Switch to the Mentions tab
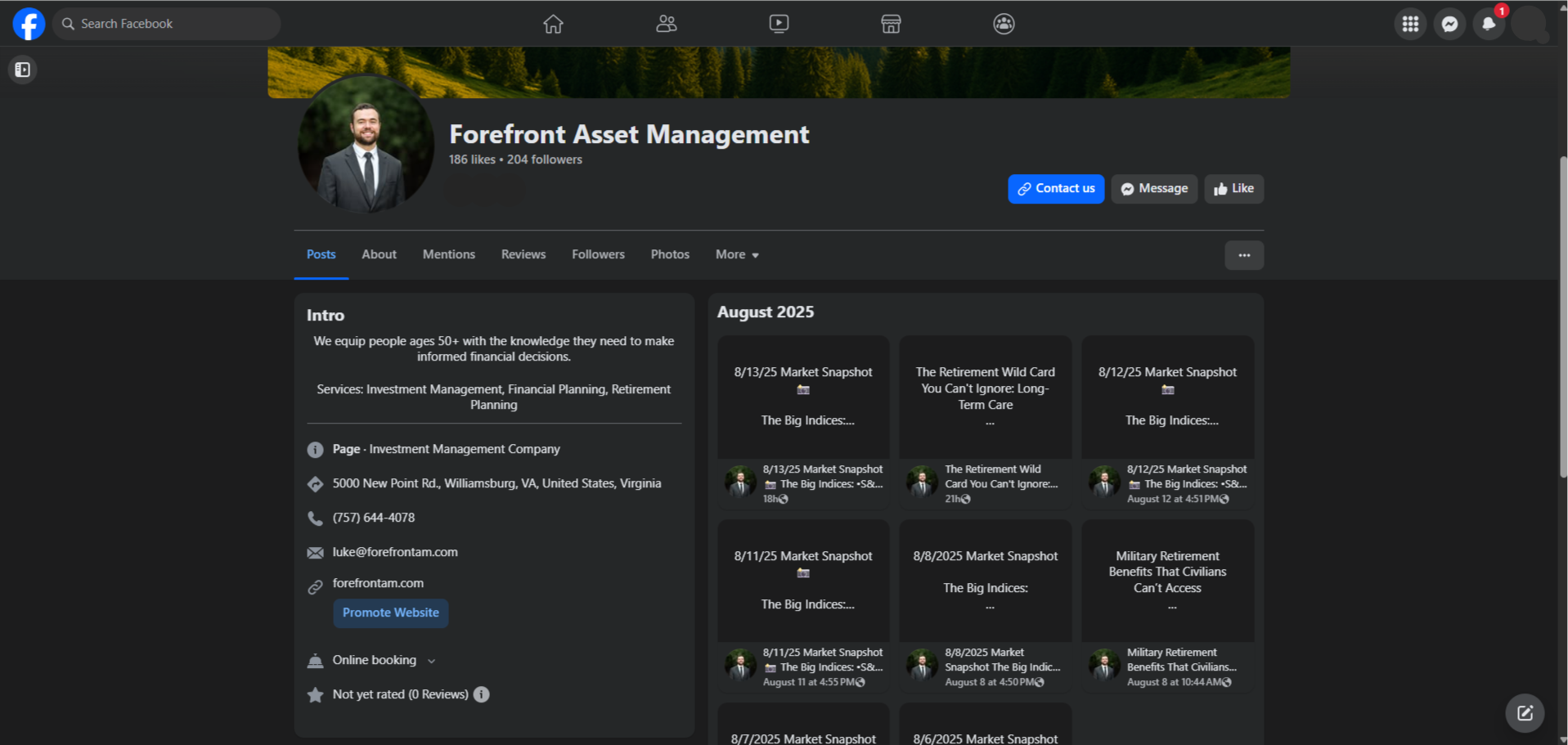The width and height of the screenshot is (1568, 745). (449, 255)
